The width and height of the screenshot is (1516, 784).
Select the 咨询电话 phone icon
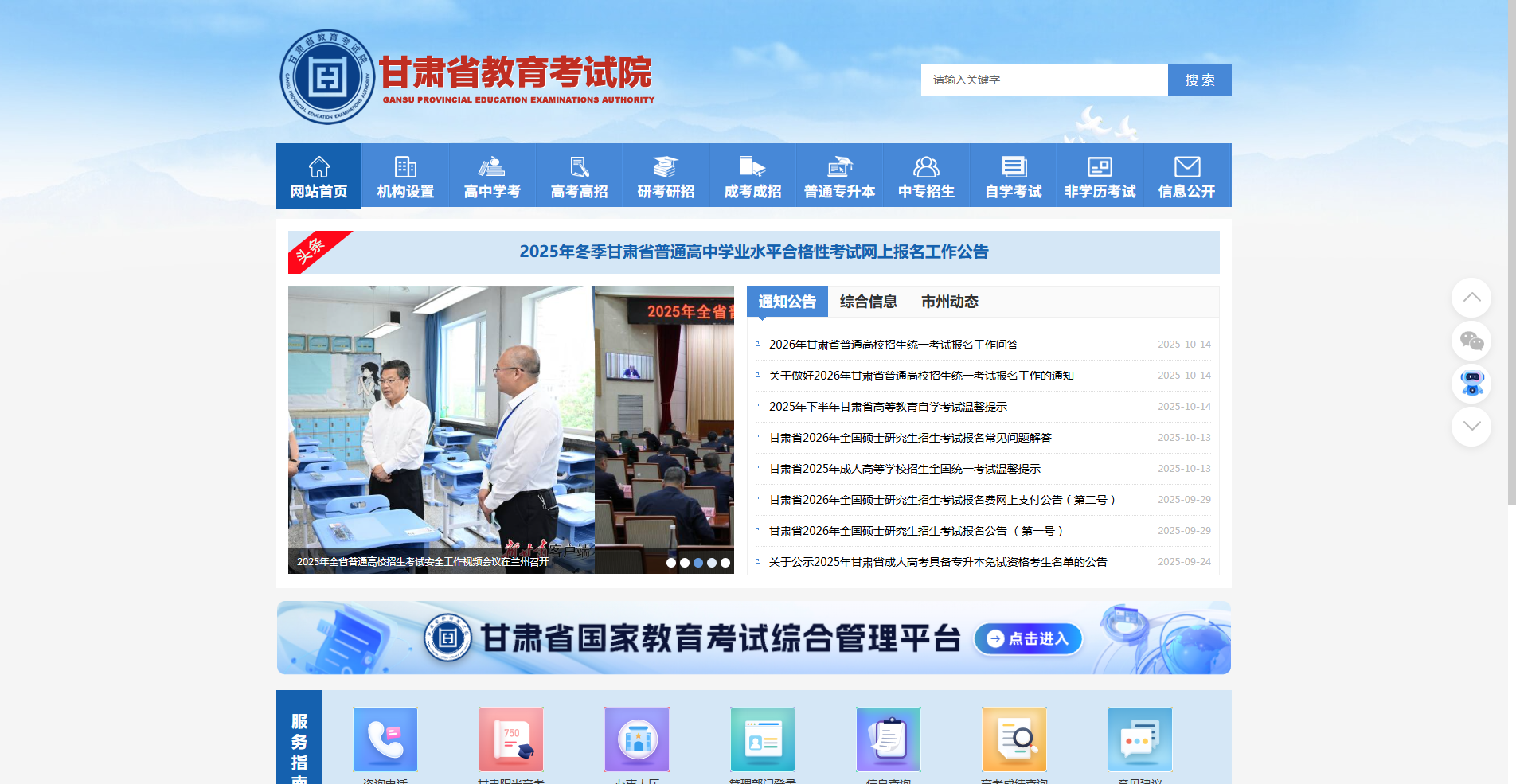(385, 739)
